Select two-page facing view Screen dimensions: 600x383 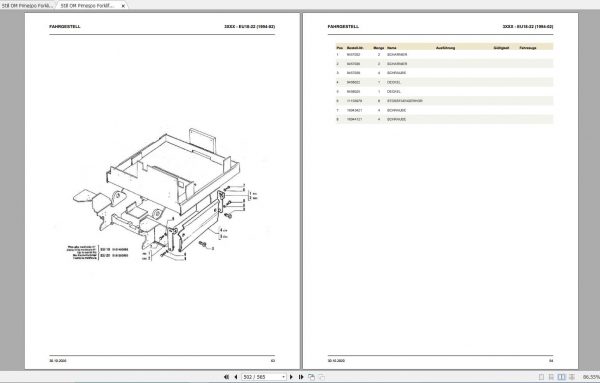point(561,377)
